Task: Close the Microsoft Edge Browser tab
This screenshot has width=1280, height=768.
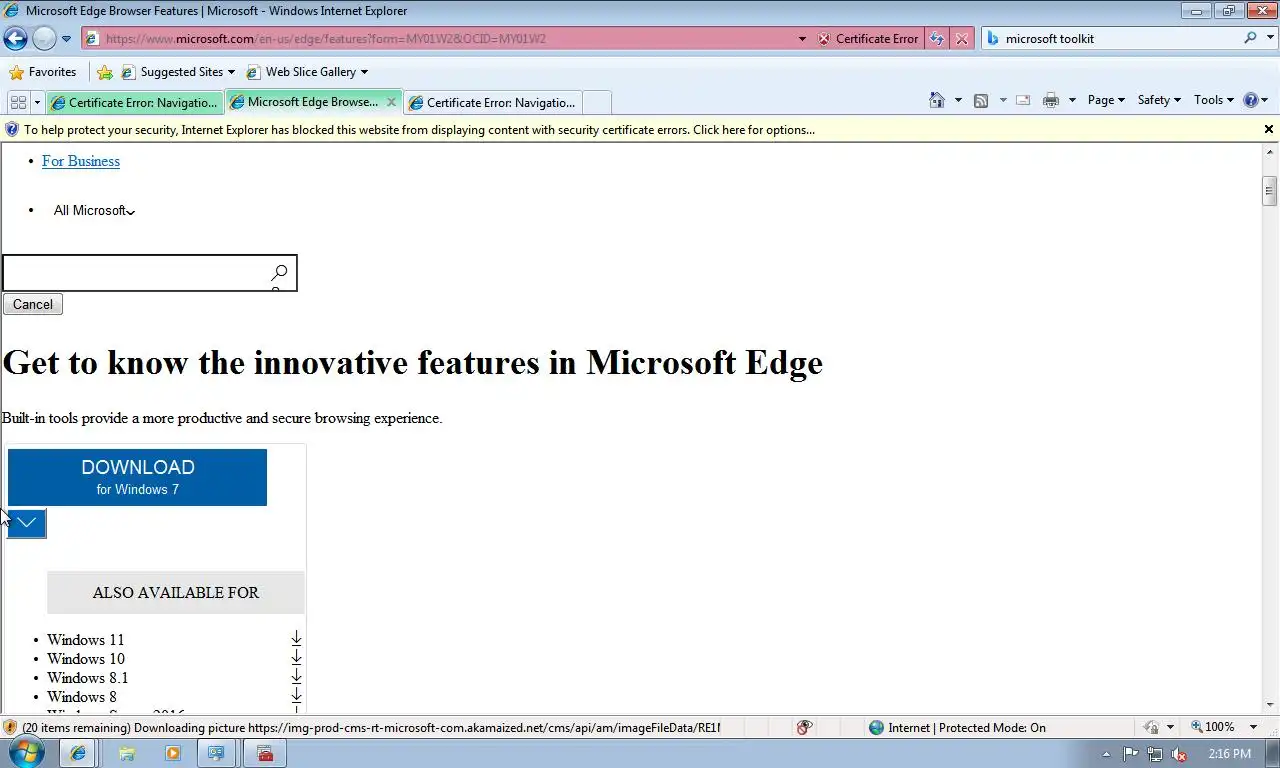Action: pyautogui.click(x=391, y=102)
